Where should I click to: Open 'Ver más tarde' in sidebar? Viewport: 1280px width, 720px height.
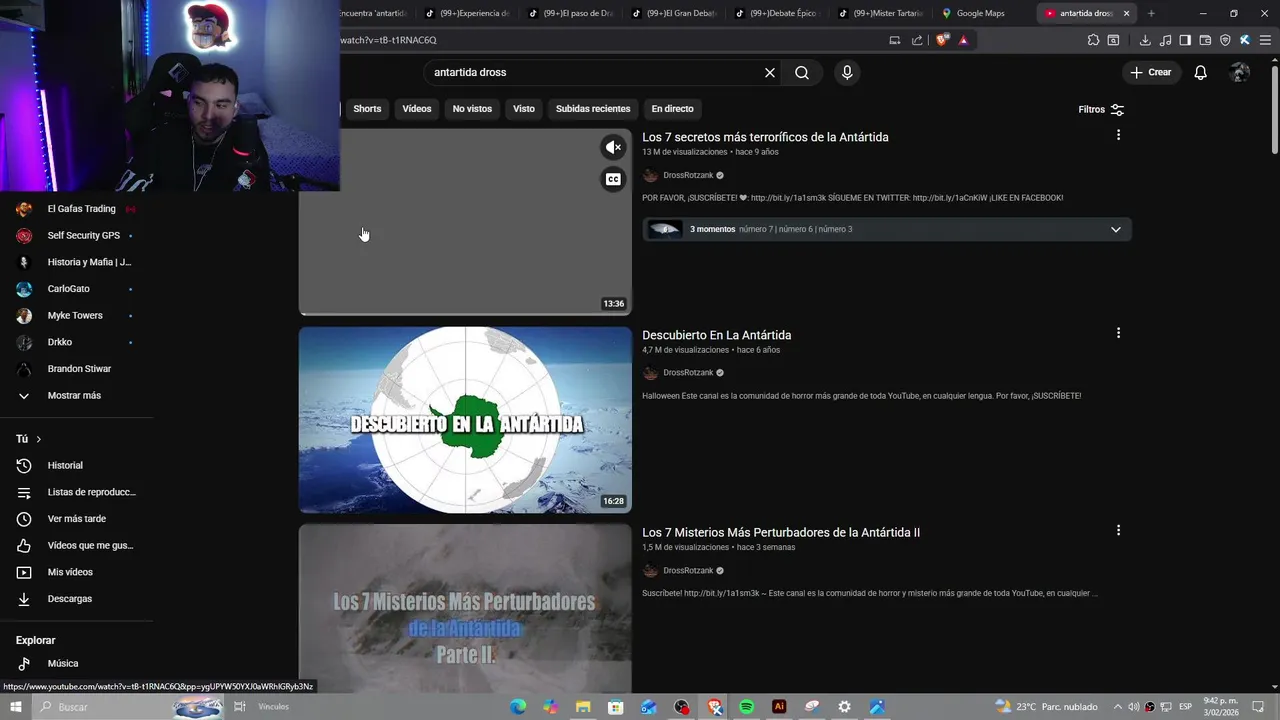tap(77, 519)
